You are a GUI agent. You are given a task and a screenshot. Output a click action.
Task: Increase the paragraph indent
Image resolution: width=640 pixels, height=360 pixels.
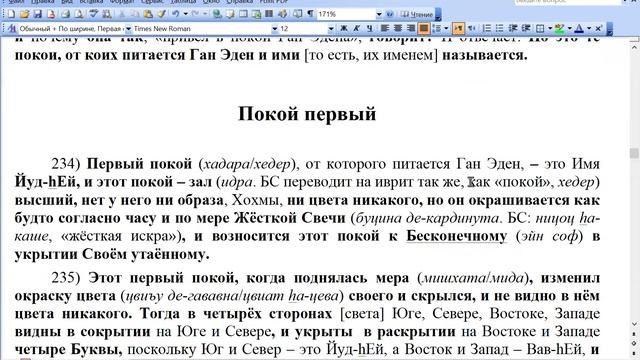pyautogui.click(x=526, y=29)
